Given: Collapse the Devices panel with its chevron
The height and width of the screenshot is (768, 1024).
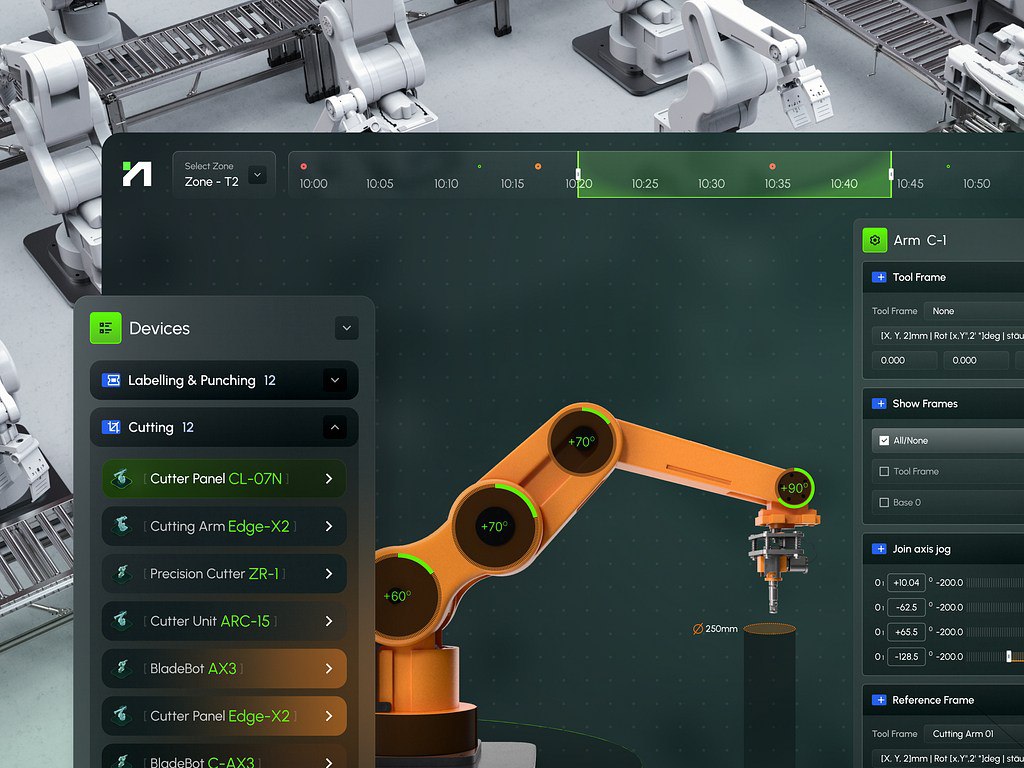Looking at the screenshot, I should point(346,328).
